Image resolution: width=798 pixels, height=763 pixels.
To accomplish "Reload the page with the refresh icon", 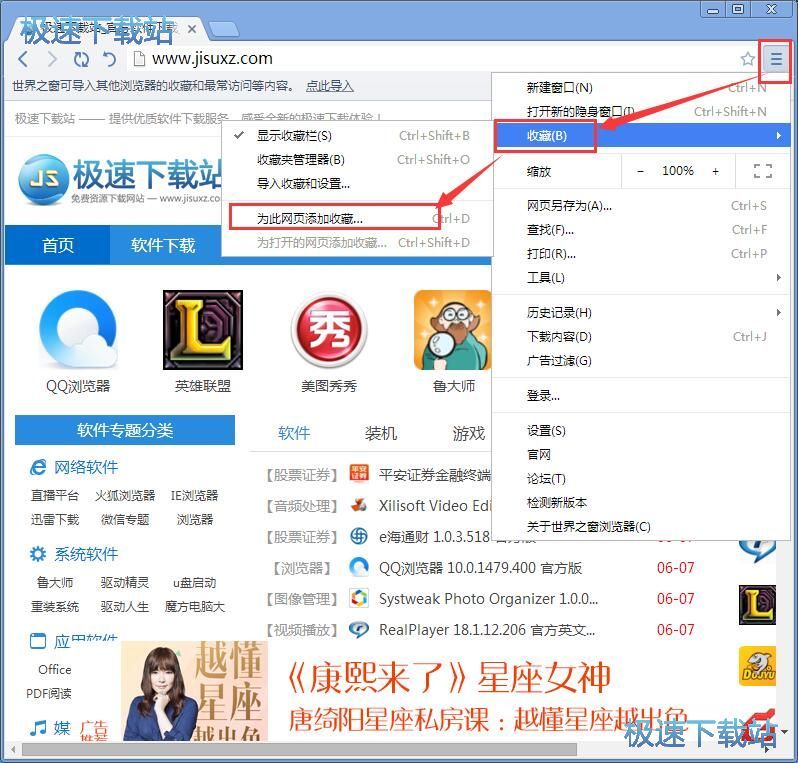I will pyautogui.click(x=81, y=59).
